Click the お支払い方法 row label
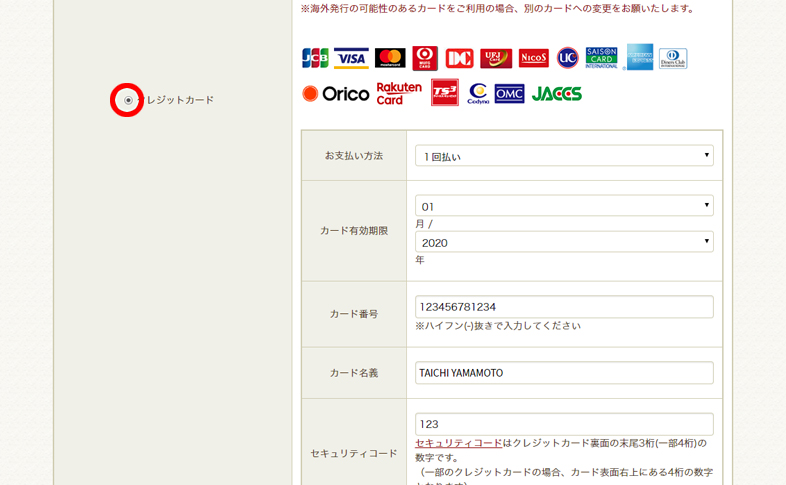 point(354,156)
